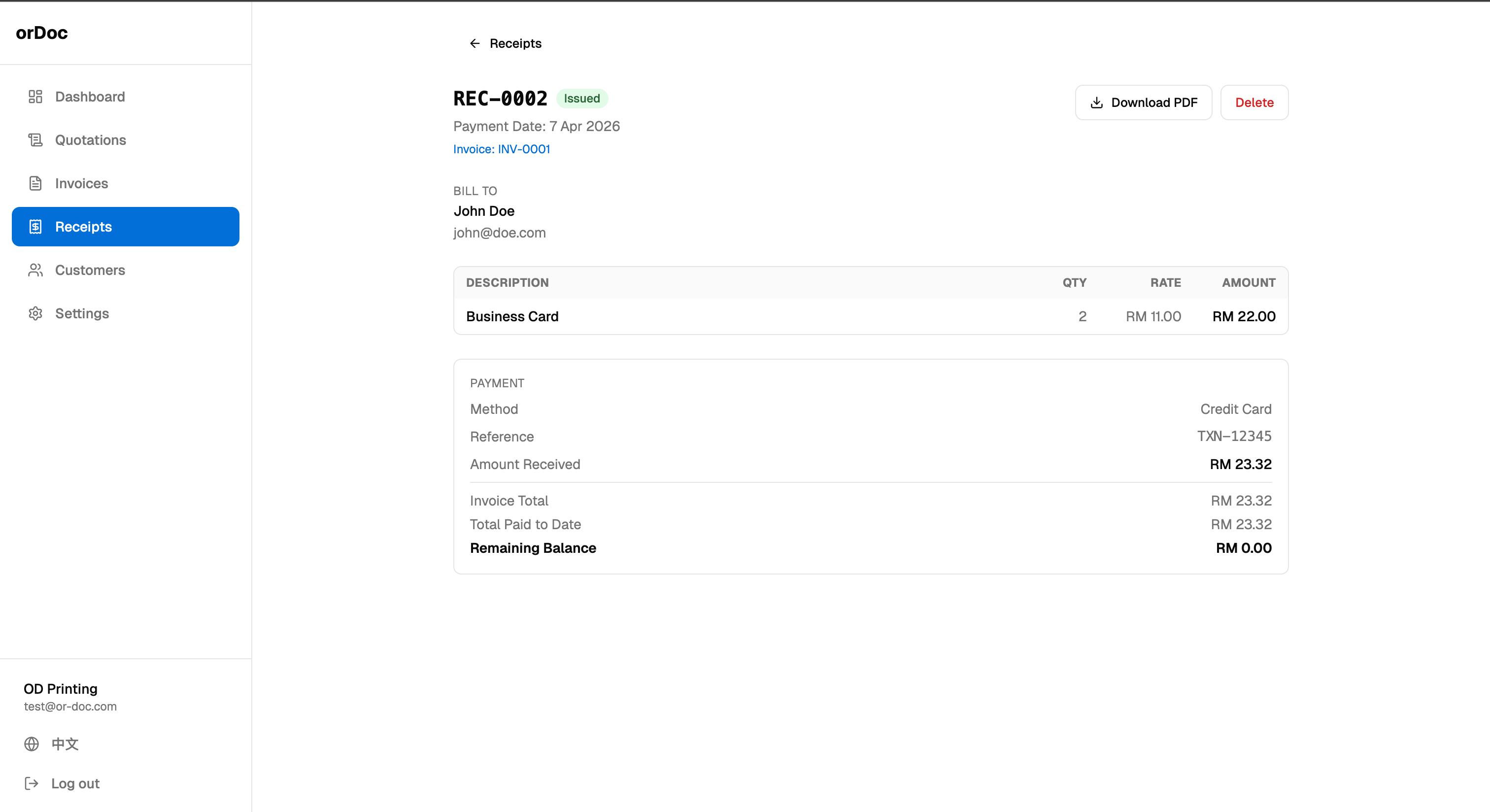Screen dimensions: 1490x812
Task: Click customer name John Doe
Action: click(483, 211)
